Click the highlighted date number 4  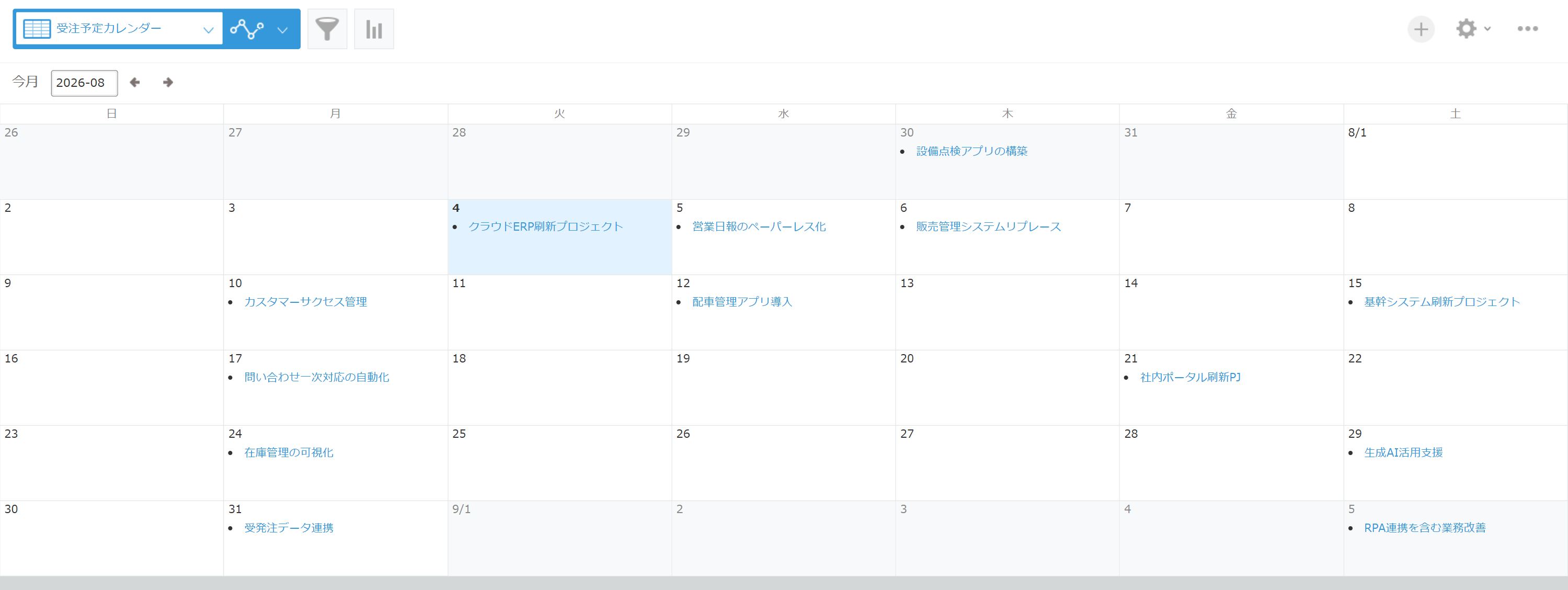point(456,208)
